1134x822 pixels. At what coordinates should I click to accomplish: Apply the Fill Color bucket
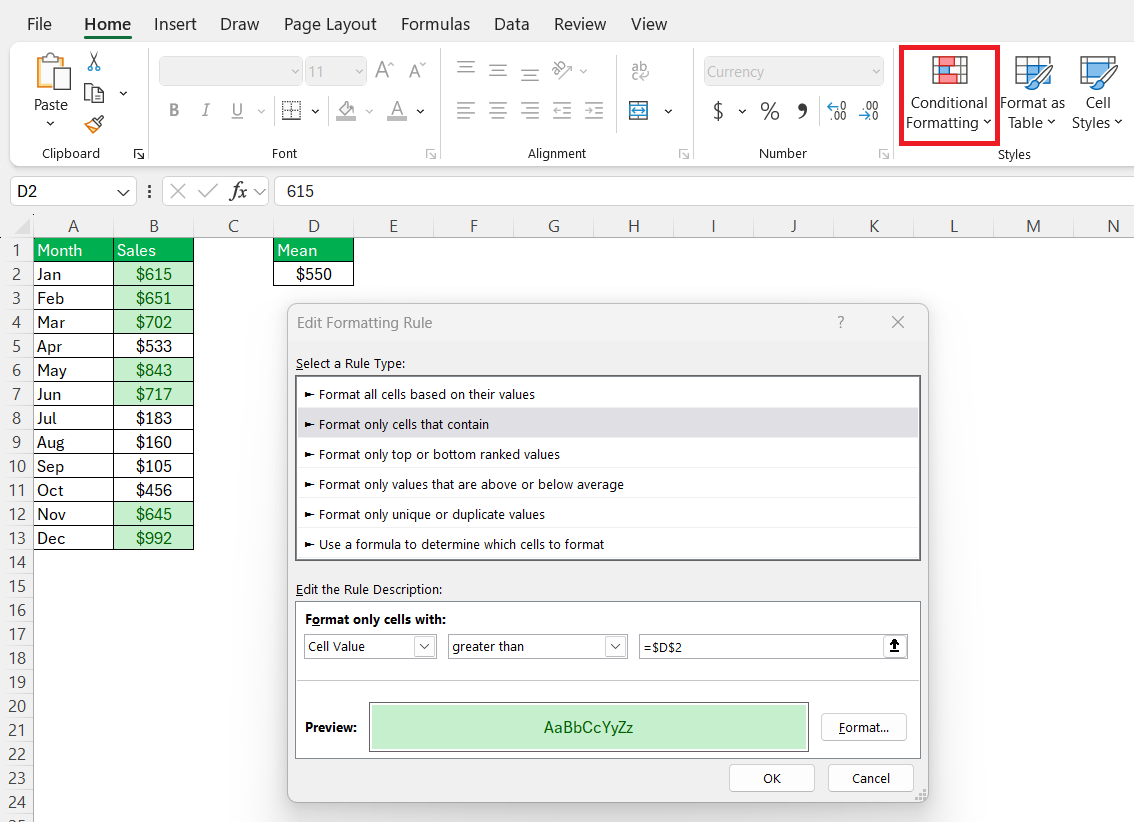[346, 111]
